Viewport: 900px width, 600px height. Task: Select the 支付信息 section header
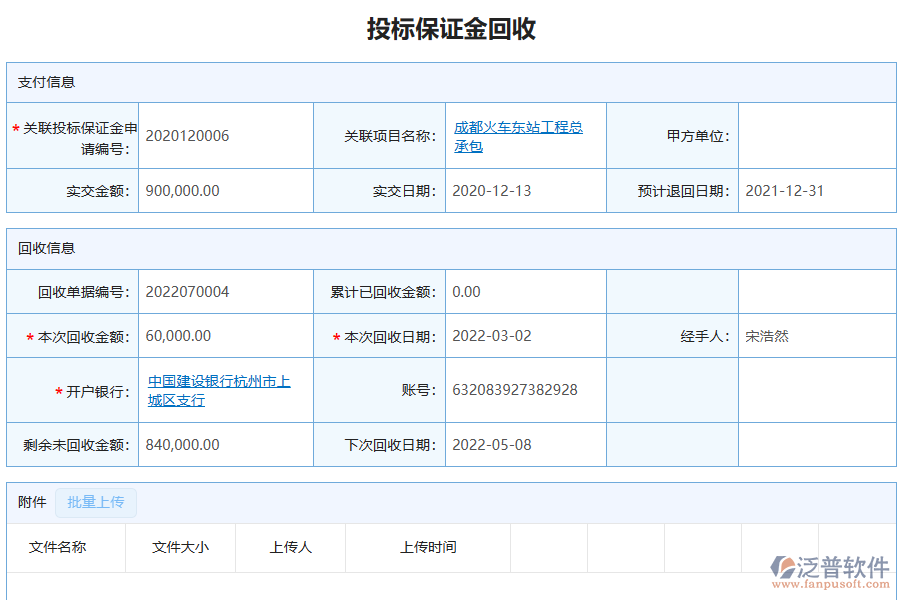click(38, 83)
